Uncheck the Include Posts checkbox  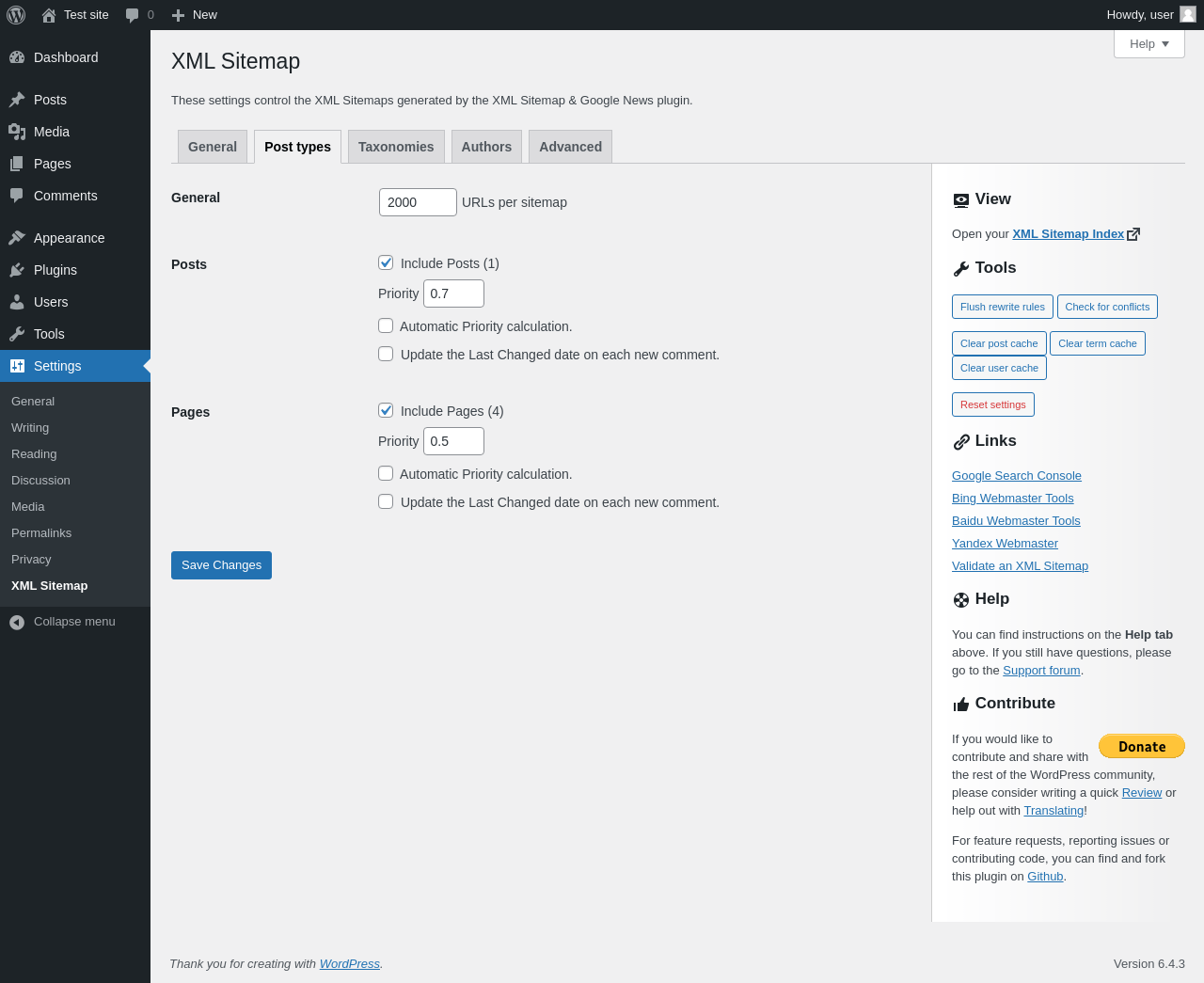point(386,262)
